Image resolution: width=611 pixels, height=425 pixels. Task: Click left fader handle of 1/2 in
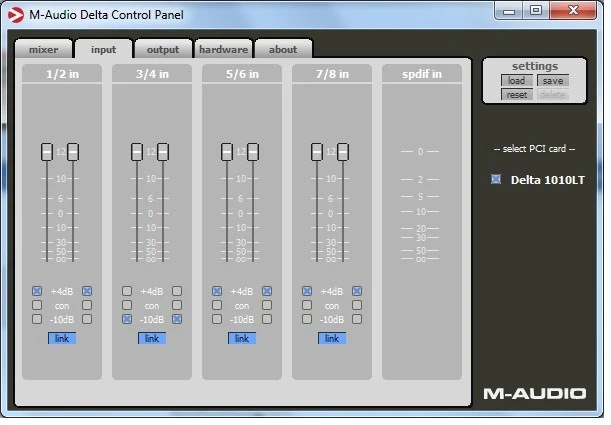47,152
